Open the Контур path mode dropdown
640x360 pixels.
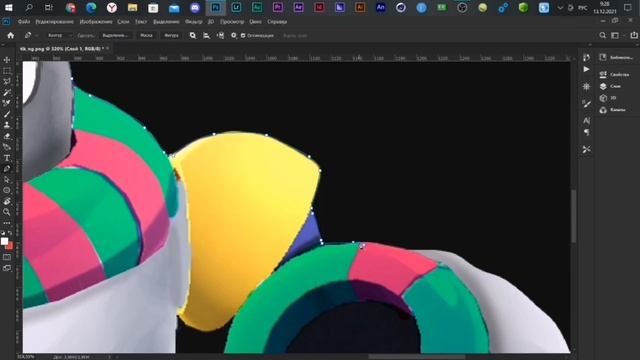click(x=59, y=36)
